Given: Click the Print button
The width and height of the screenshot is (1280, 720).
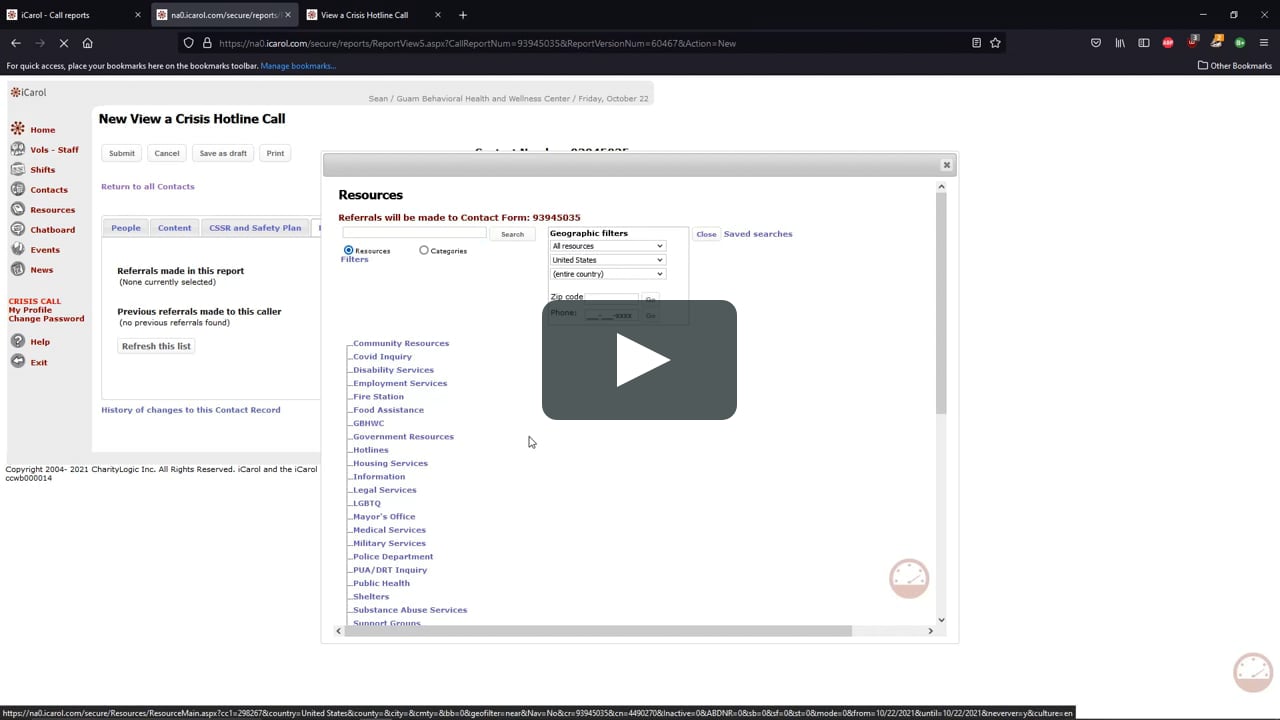Looking at the screenshot, I should pos(275,153).
